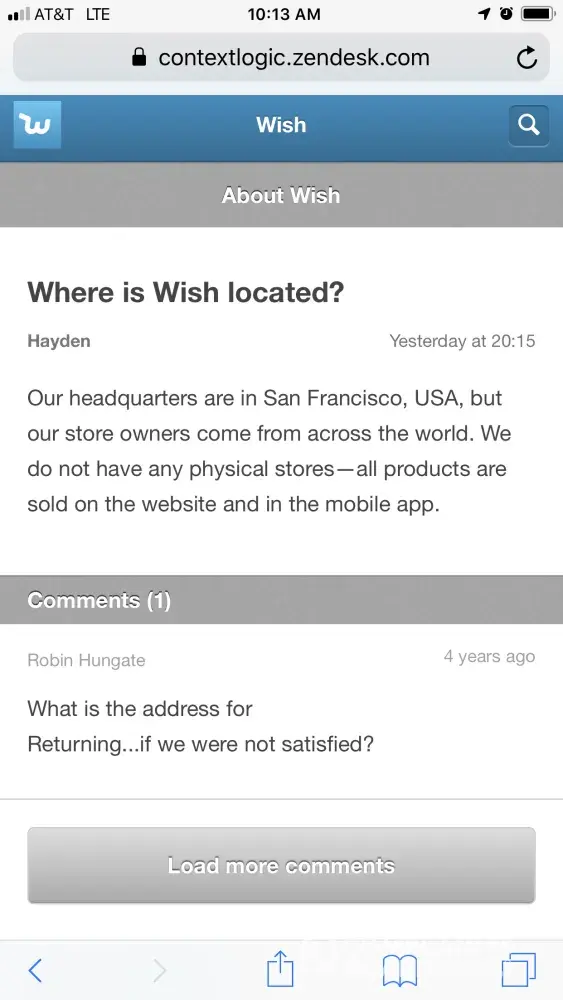Image resolution: width=563 pixels, height=1000 pixels.
Task: Reload page with the refresh icon
Action: pyautogui.click(x=527, y=58)
